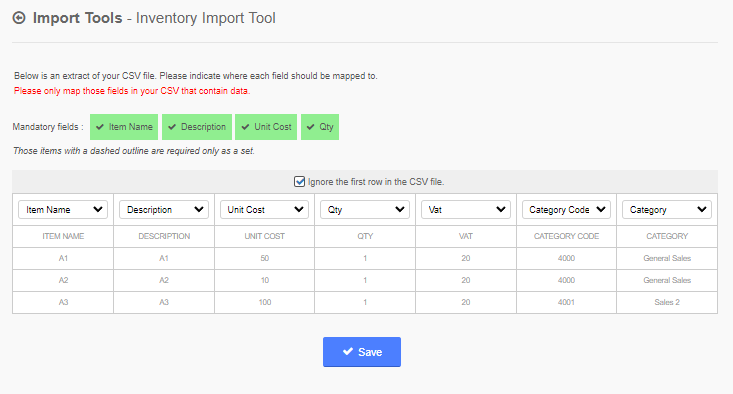Open the Vat mapping dropdown
The width and height of the screenshot is (733, 394).
pyautogui.click(x=466, y=209)
